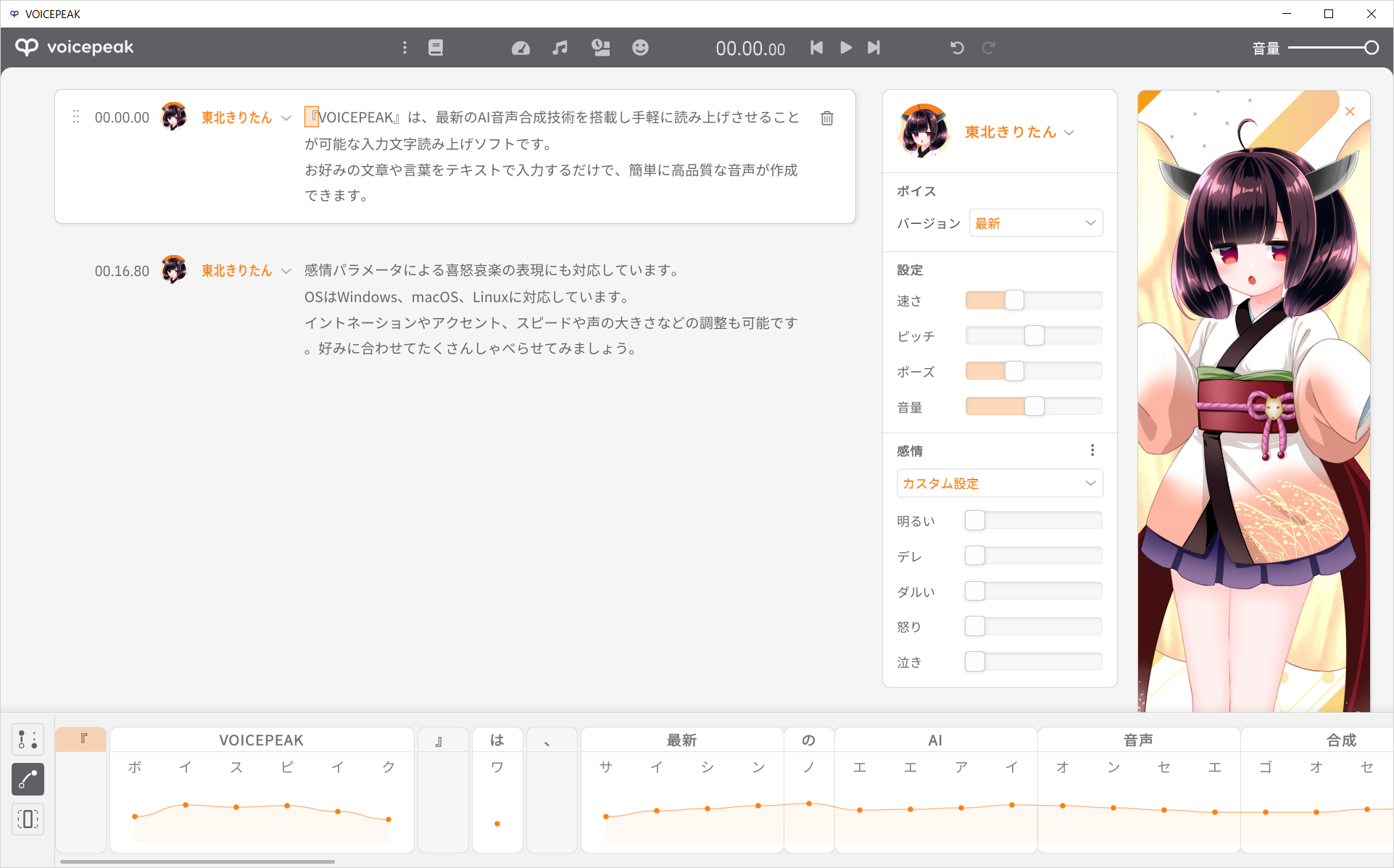Click the narrator avatar on block 00.16.80

point(174,270)
